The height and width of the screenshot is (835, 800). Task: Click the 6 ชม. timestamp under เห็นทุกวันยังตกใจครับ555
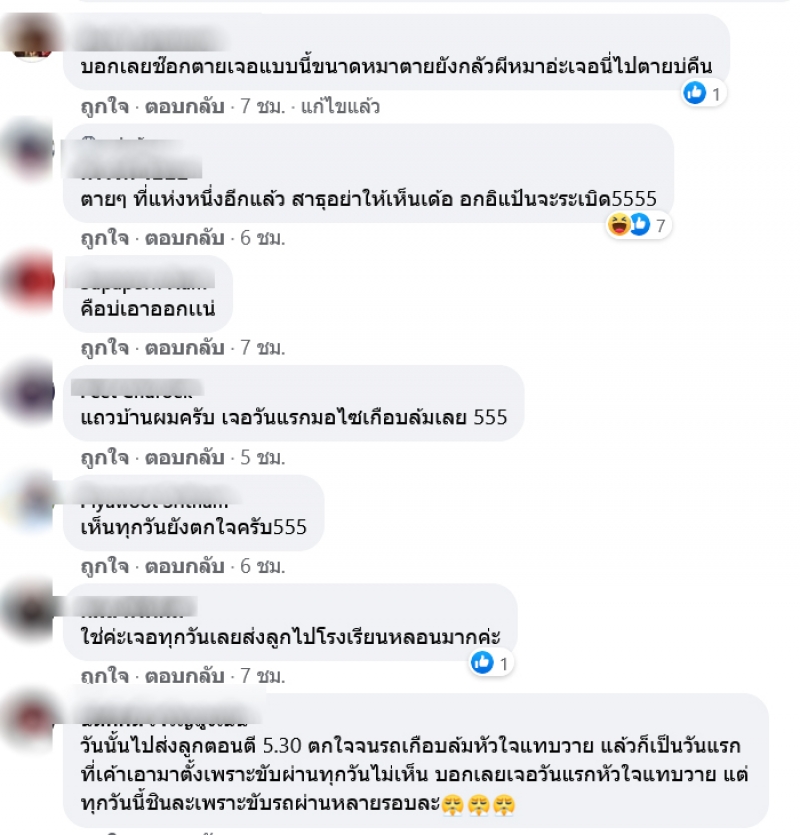tap(263, 566)
